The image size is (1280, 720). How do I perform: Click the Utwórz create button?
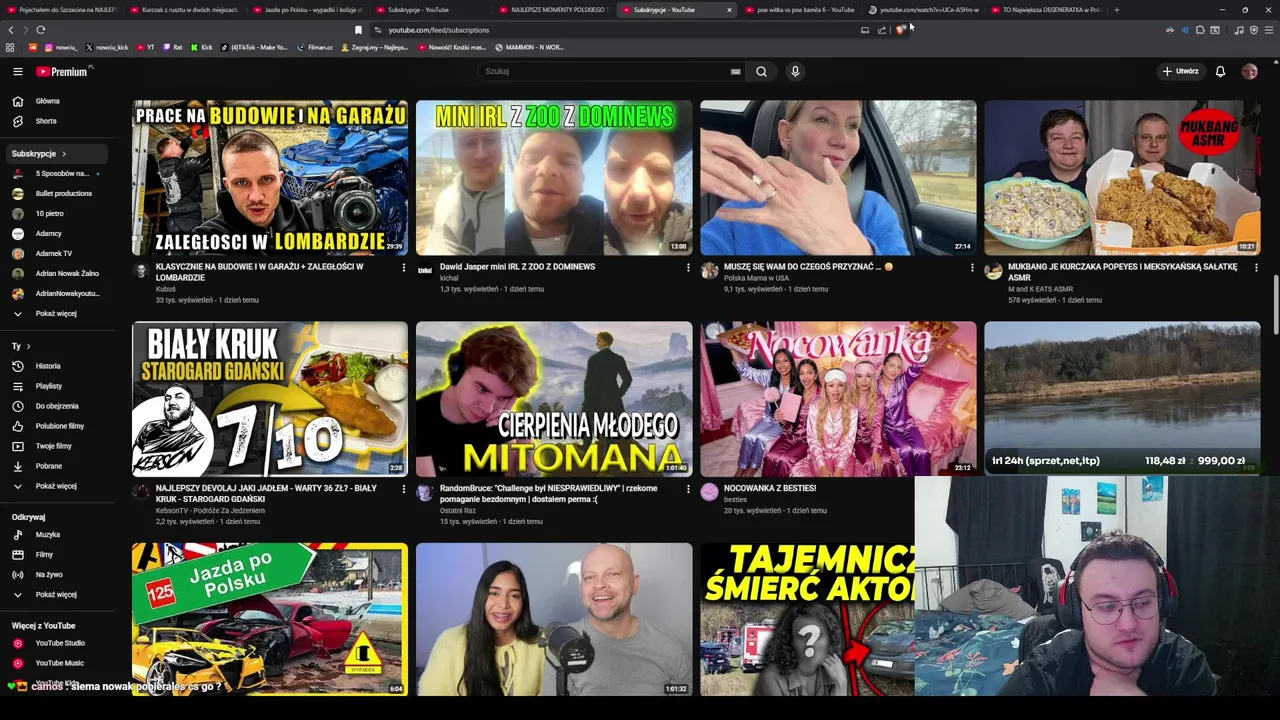1180,71
